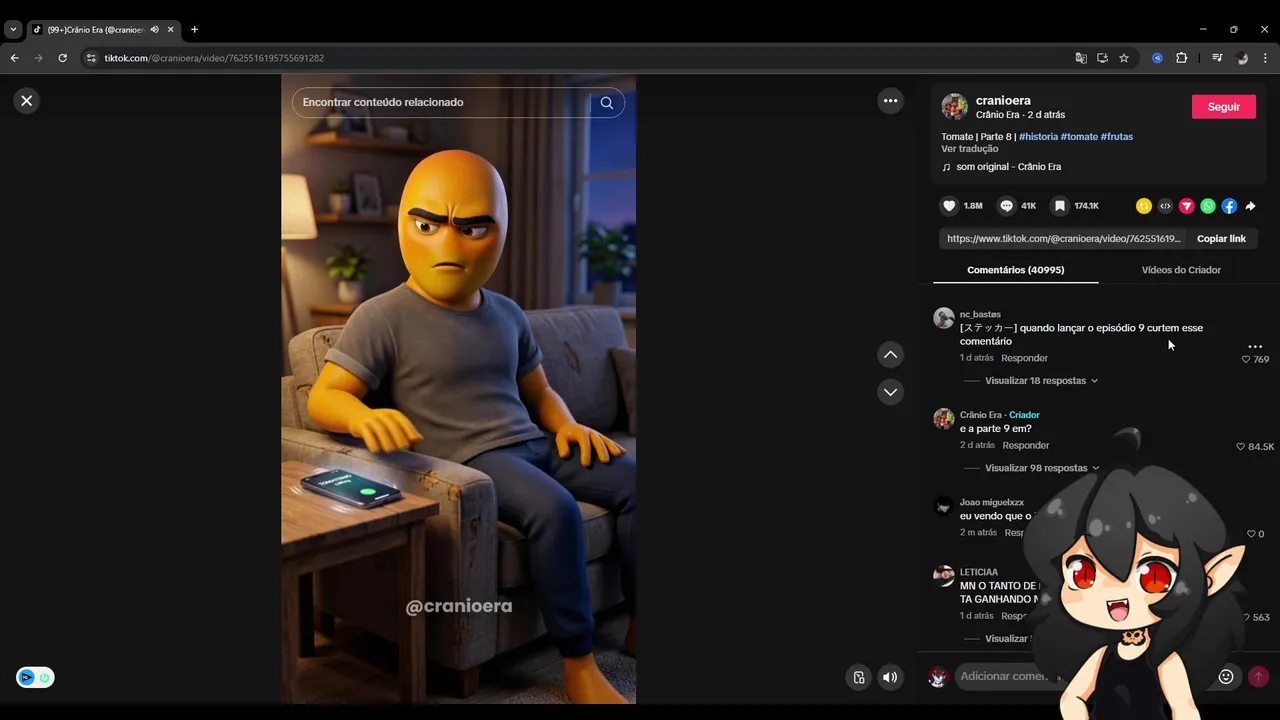The height and width of the screenshot is (720, 1280).
Task: Switch to Vídeos do Criador tab
Action: click(1181, 270)
